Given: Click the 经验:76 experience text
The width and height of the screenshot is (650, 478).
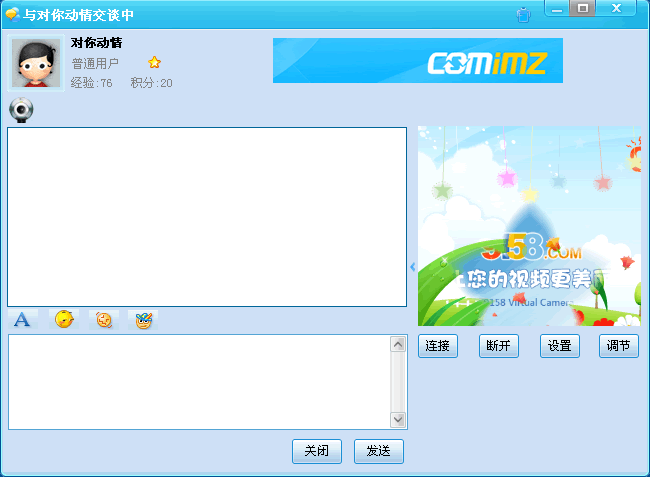Looking at the screenshot, I should coord(91,83).
